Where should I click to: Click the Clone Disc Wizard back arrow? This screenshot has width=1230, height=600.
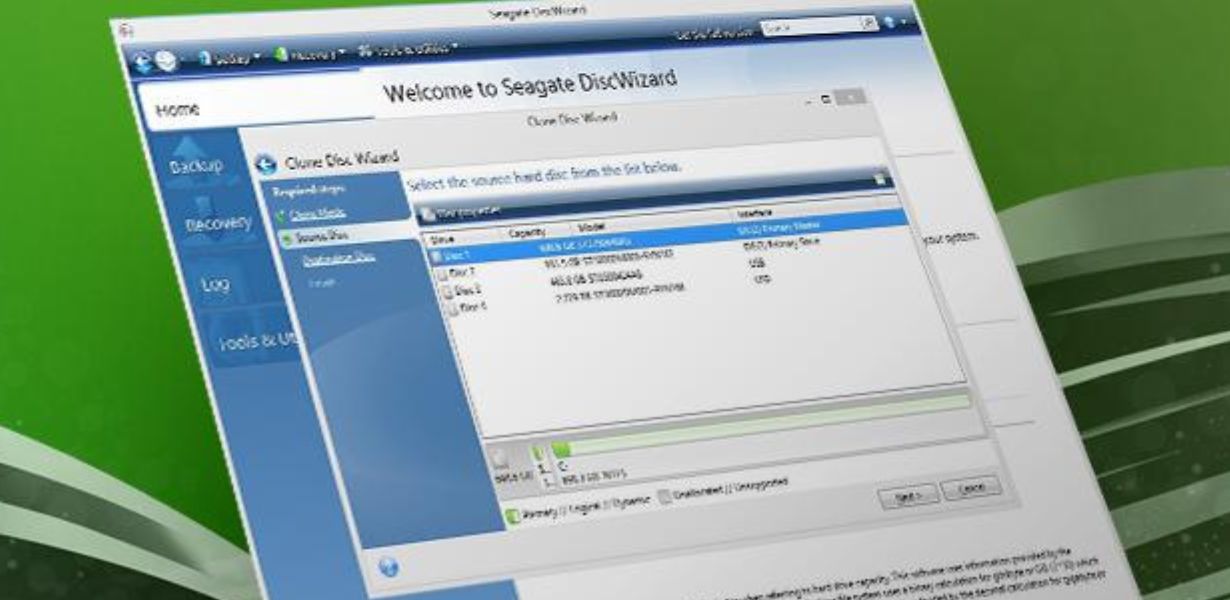[267, 165]
